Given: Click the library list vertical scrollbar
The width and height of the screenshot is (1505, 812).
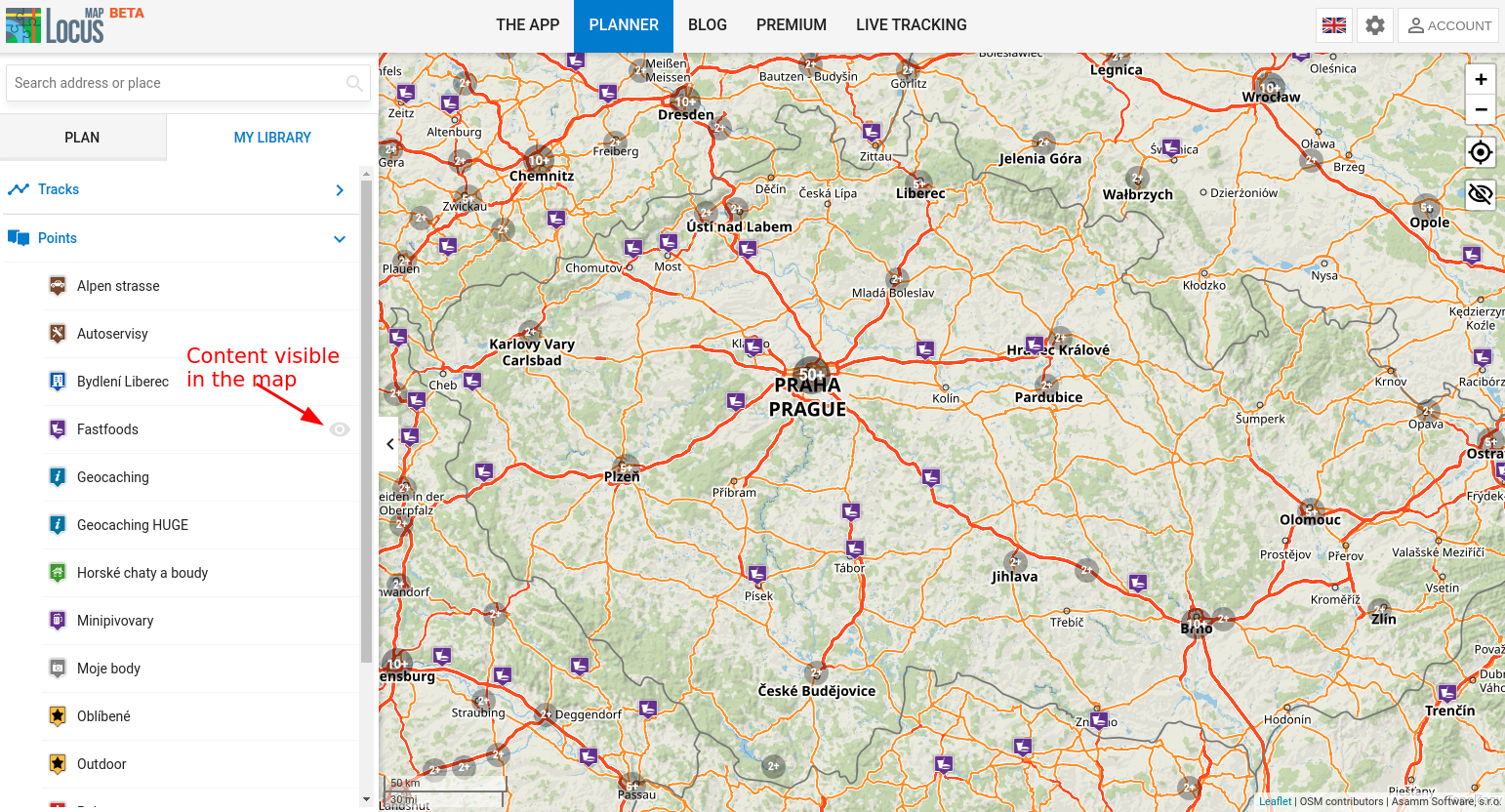Looking at the screenshot, I should [x=366, y=420].
